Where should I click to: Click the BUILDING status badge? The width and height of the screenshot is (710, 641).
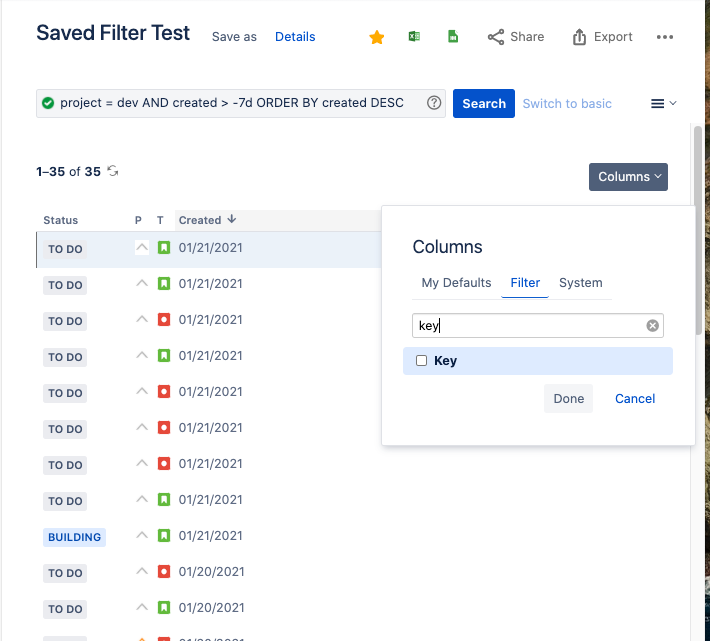click(x=74, y=537)
